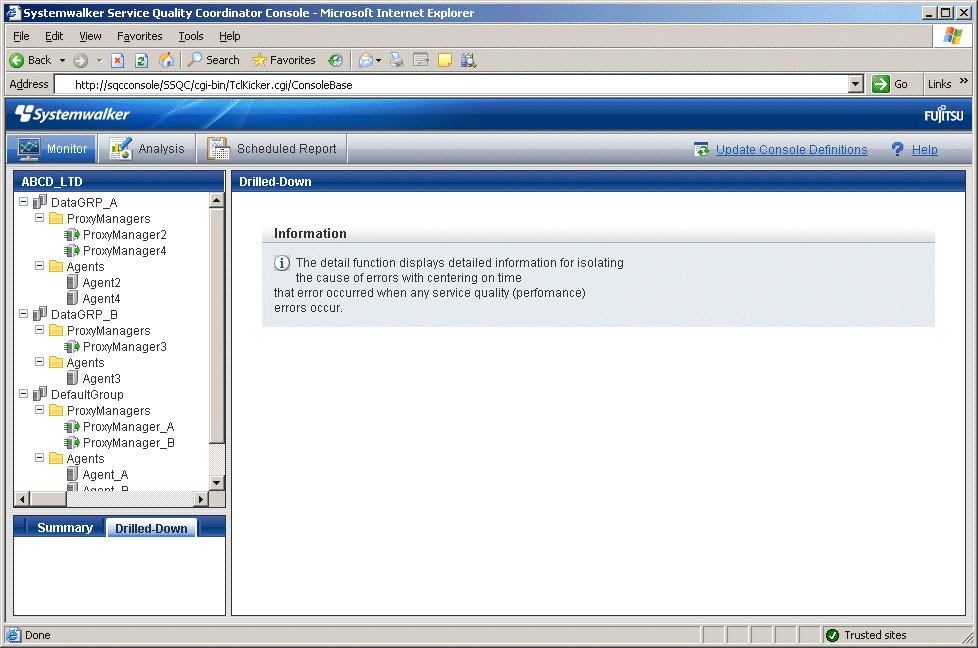Collapse the DefaultGroup tree node

click(x=24, y=394)
